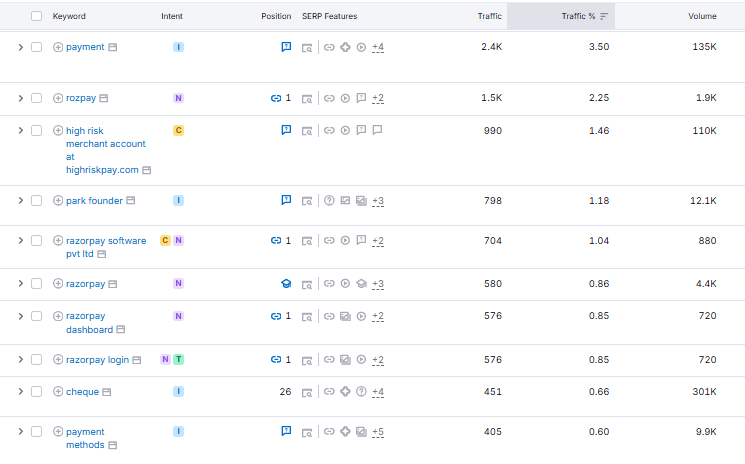
Task: Sort by the Position column header
Action: [276, 16]
